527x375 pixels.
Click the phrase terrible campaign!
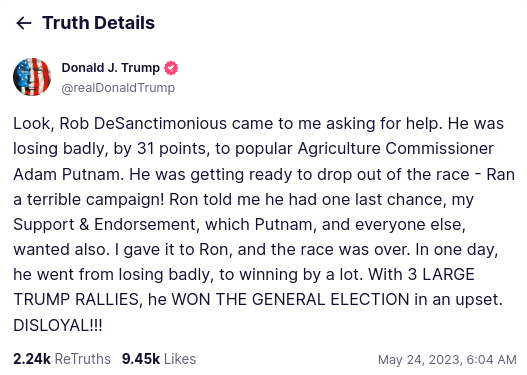click(x=95, y=200)
